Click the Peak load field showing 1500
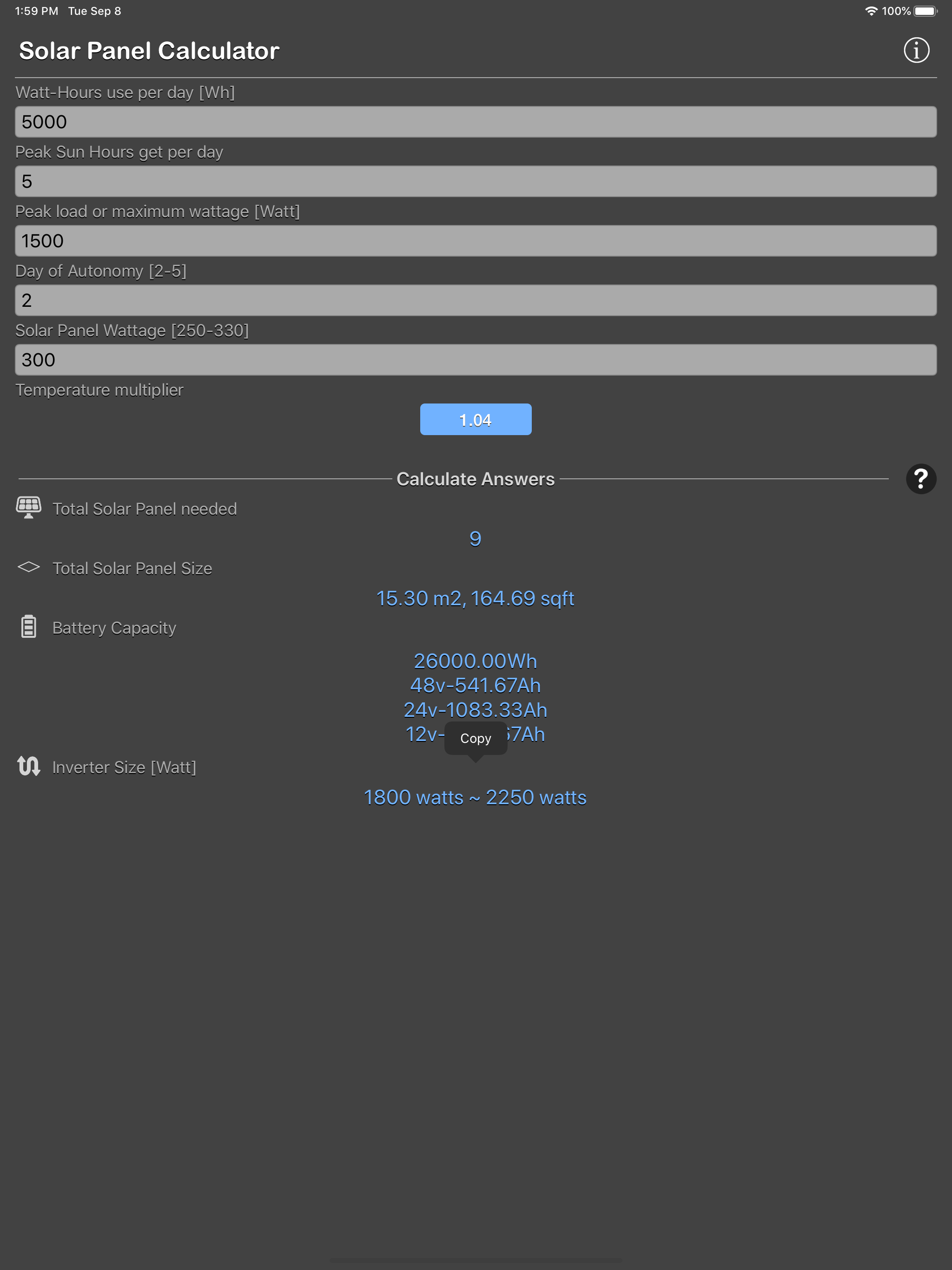The image size is (952, 1270). [476, 240]
